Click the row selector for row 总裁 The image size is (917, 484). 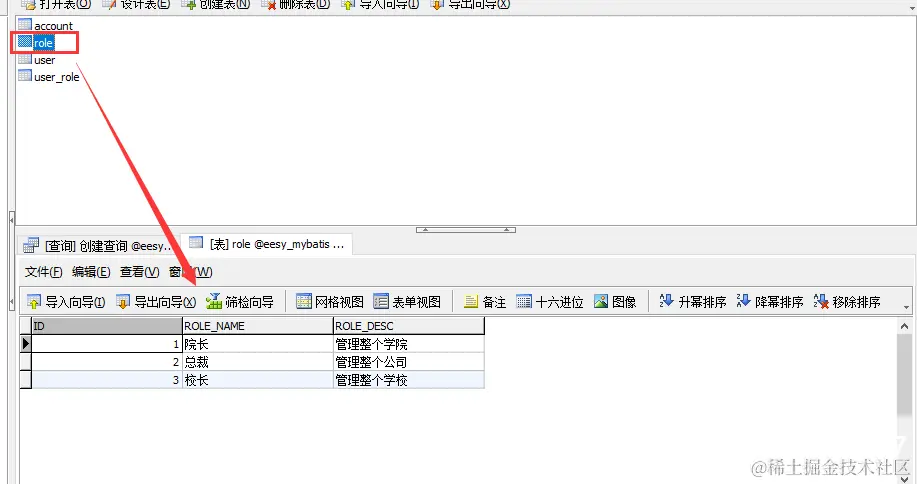(x=25, y=362)
